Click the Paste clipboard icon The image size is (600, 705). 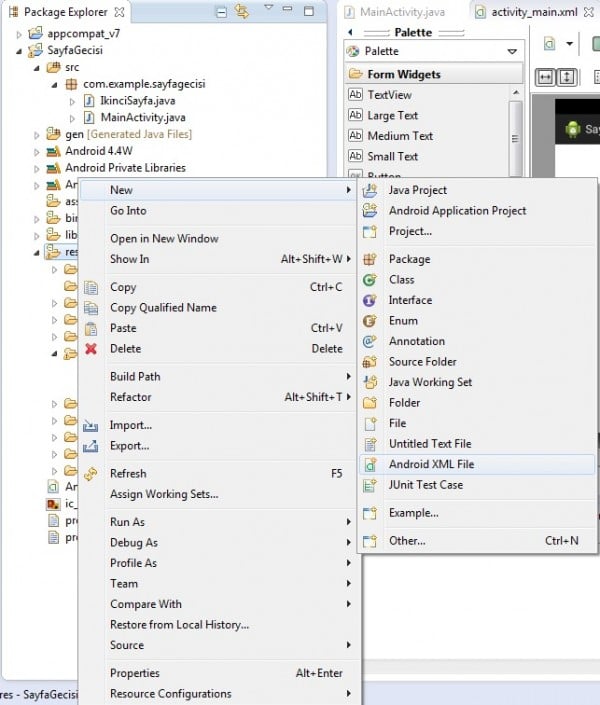[91, 328]
